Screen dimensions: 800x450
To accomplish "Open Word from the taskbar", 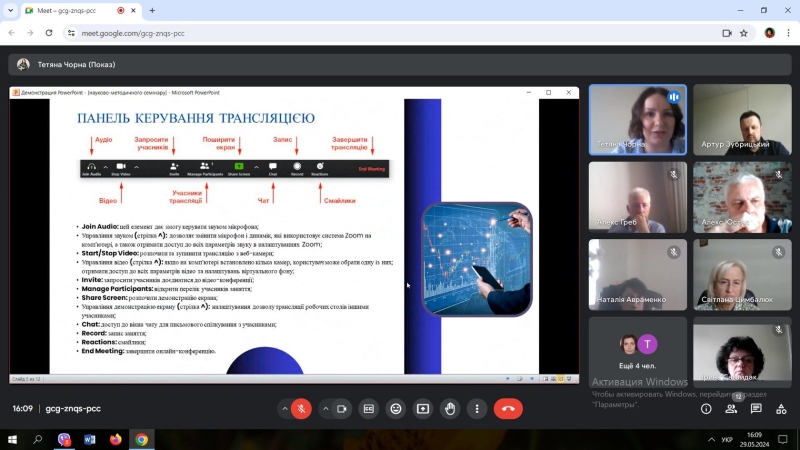I will tap(90, 439).
